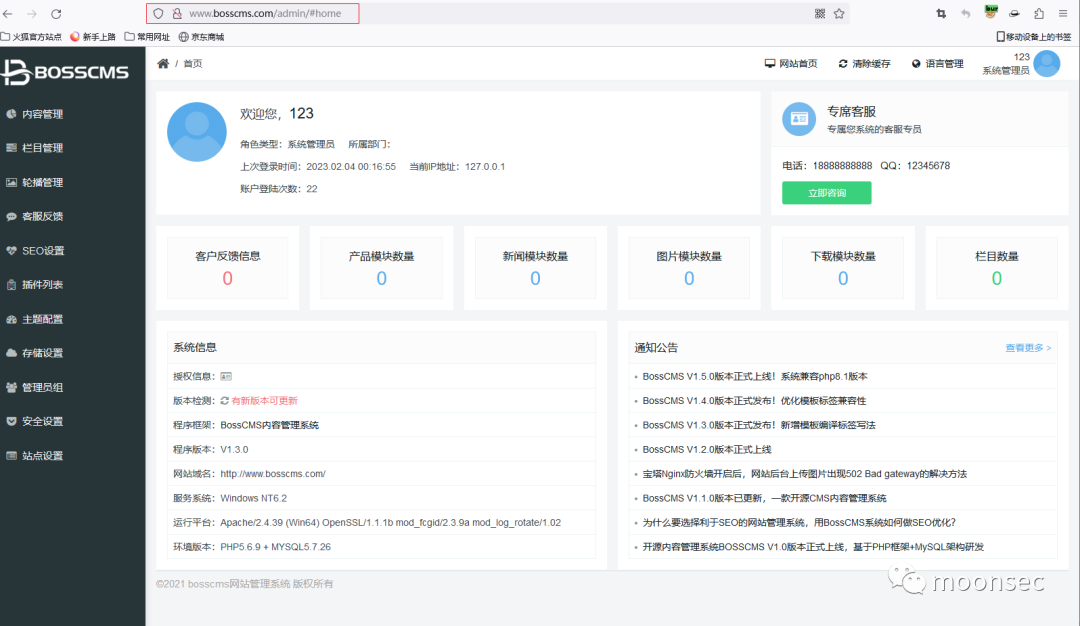Click the 有新版本可更新 link
The height and width of the screenshot is (626, 1080).
264,401
